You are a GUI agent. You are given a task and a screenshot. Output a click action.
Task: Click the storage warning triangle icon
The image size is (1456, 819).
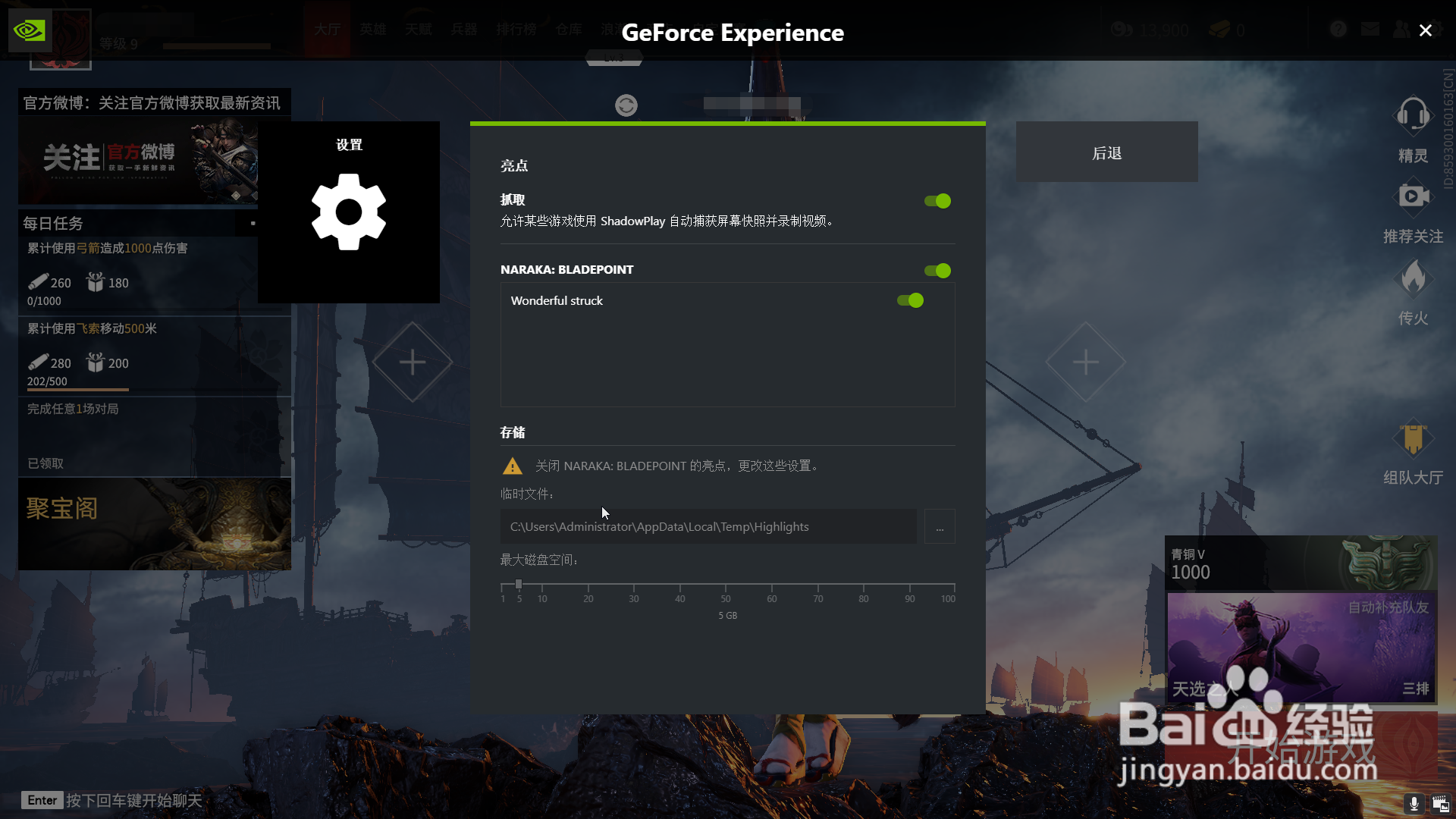(x=513, y=466)
